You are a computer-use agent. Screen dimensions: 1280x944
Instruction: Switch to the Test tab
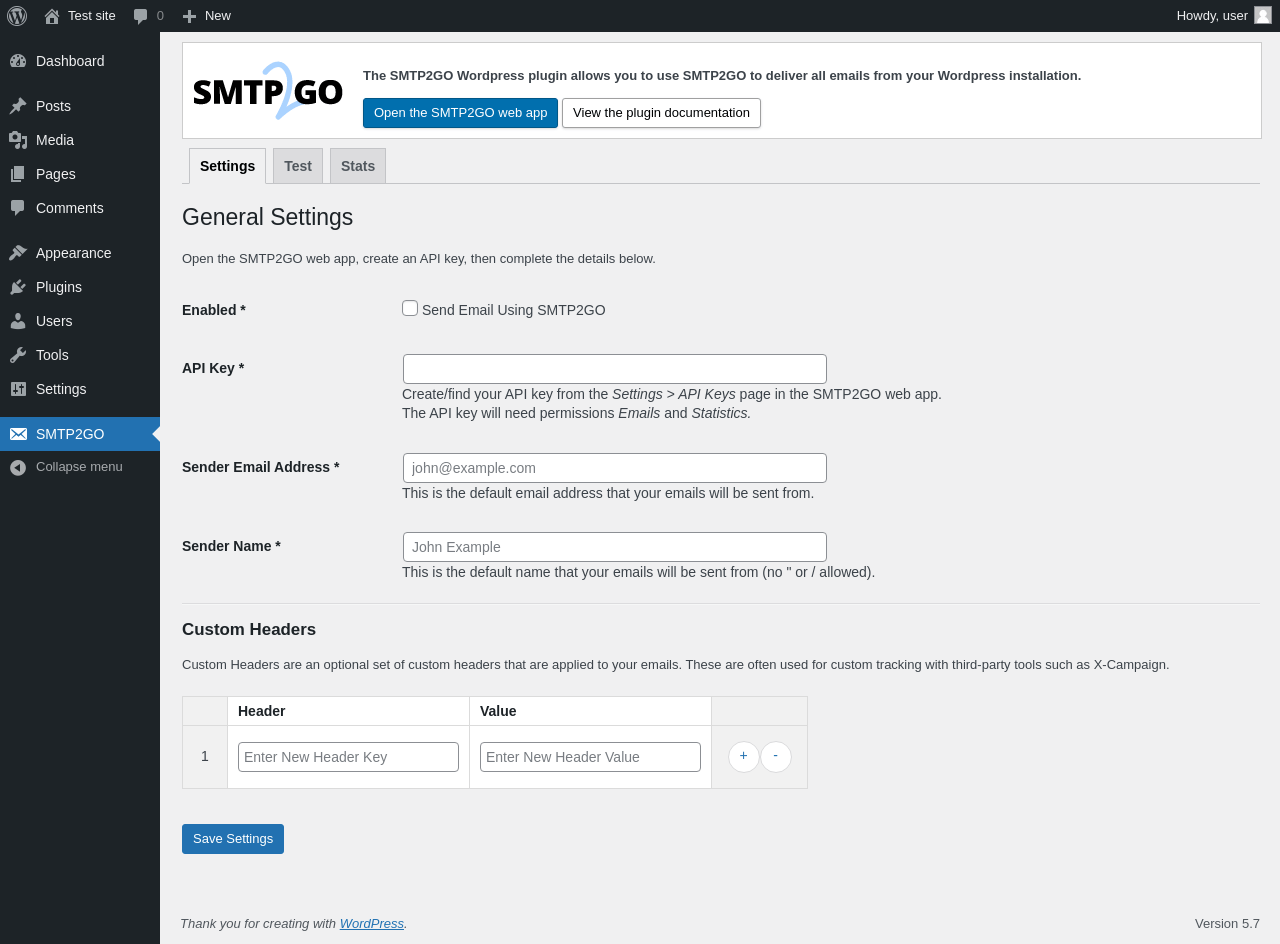coord(298,166)
